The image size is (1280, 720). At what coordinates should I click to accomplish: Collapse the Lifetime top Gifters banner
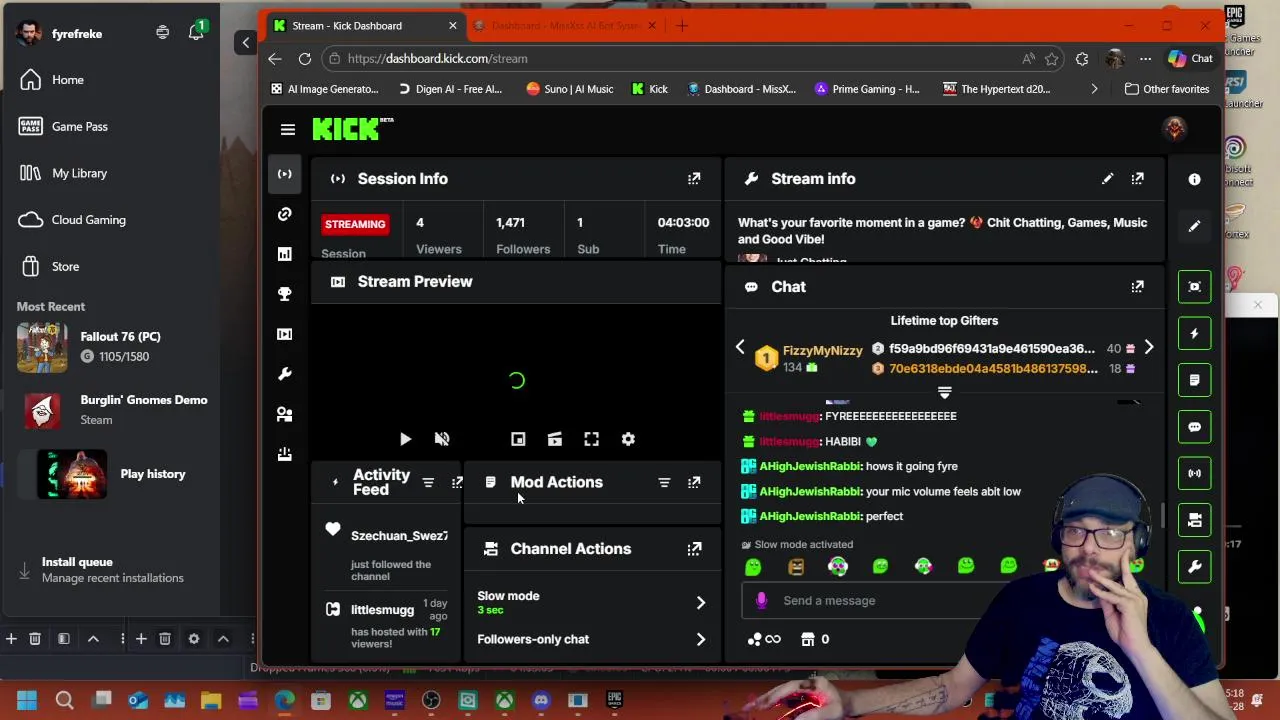click(944, 393)
